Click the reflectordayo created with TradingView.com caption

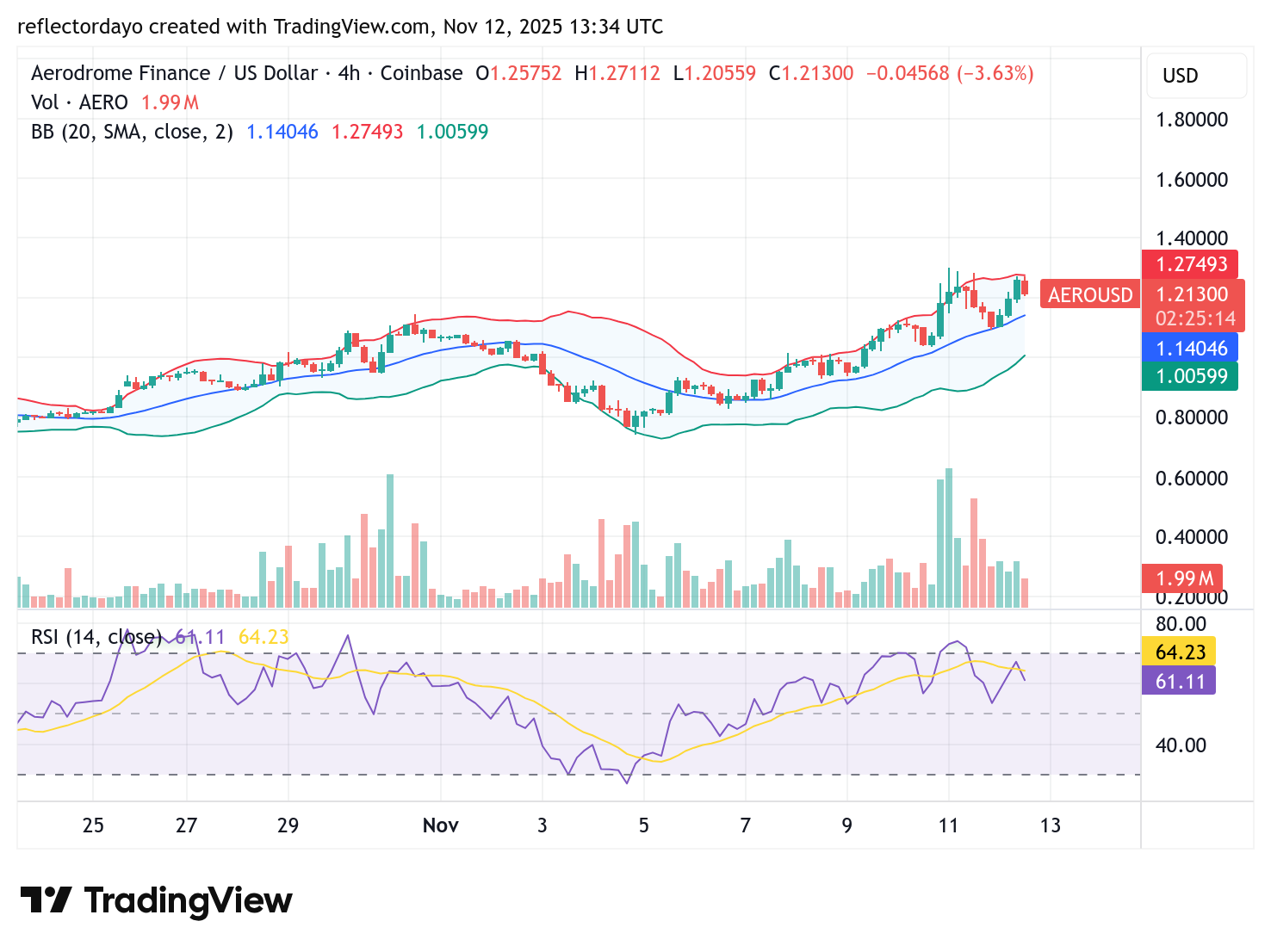point(340,27)
